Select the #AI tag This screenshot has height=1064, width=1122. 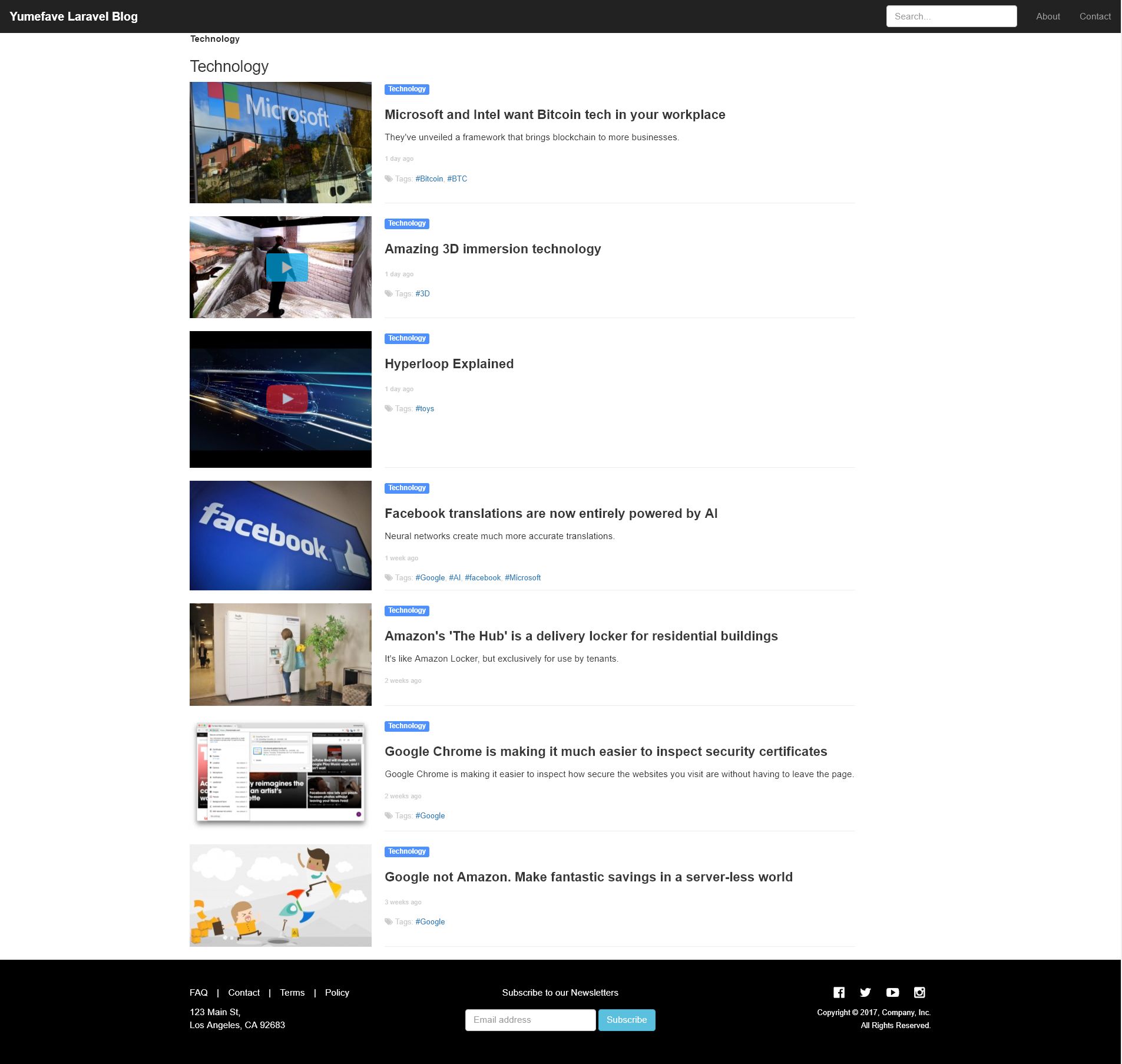click(455, 578)
